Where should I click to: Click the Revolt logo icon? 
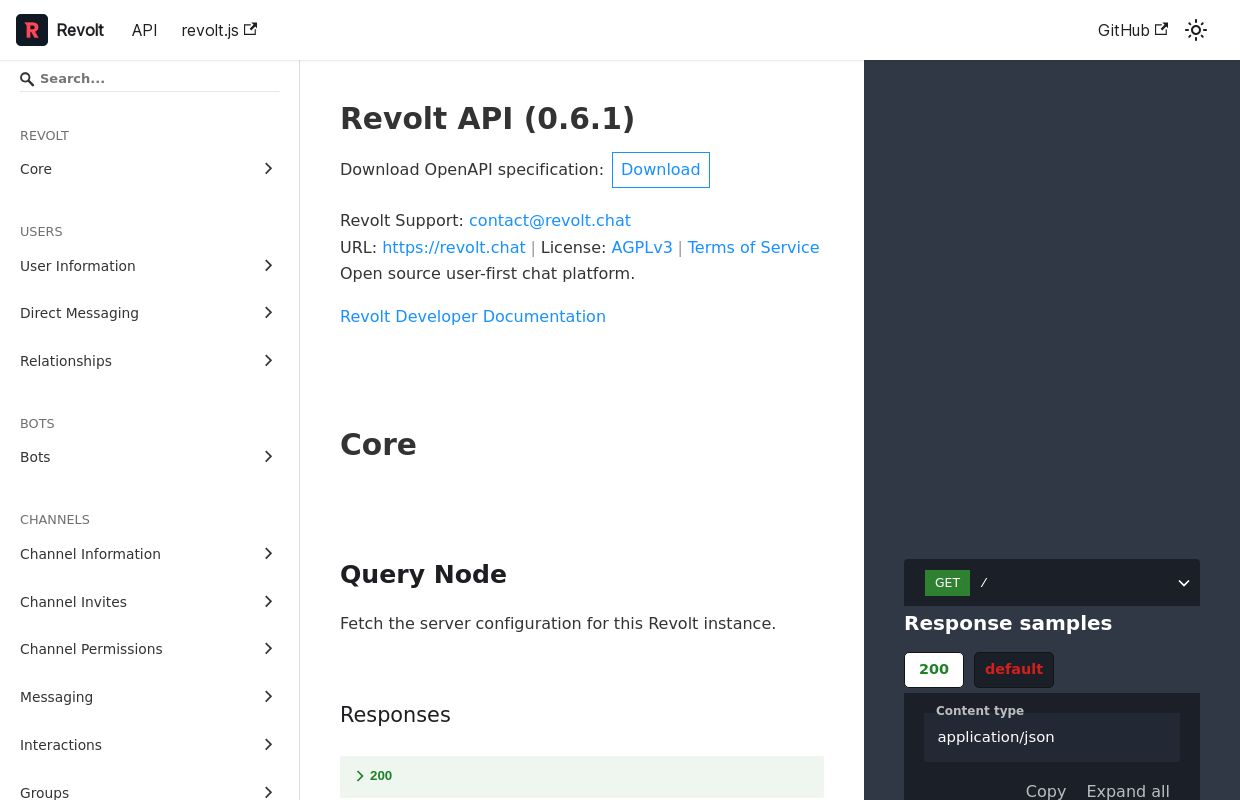(32, 30)
